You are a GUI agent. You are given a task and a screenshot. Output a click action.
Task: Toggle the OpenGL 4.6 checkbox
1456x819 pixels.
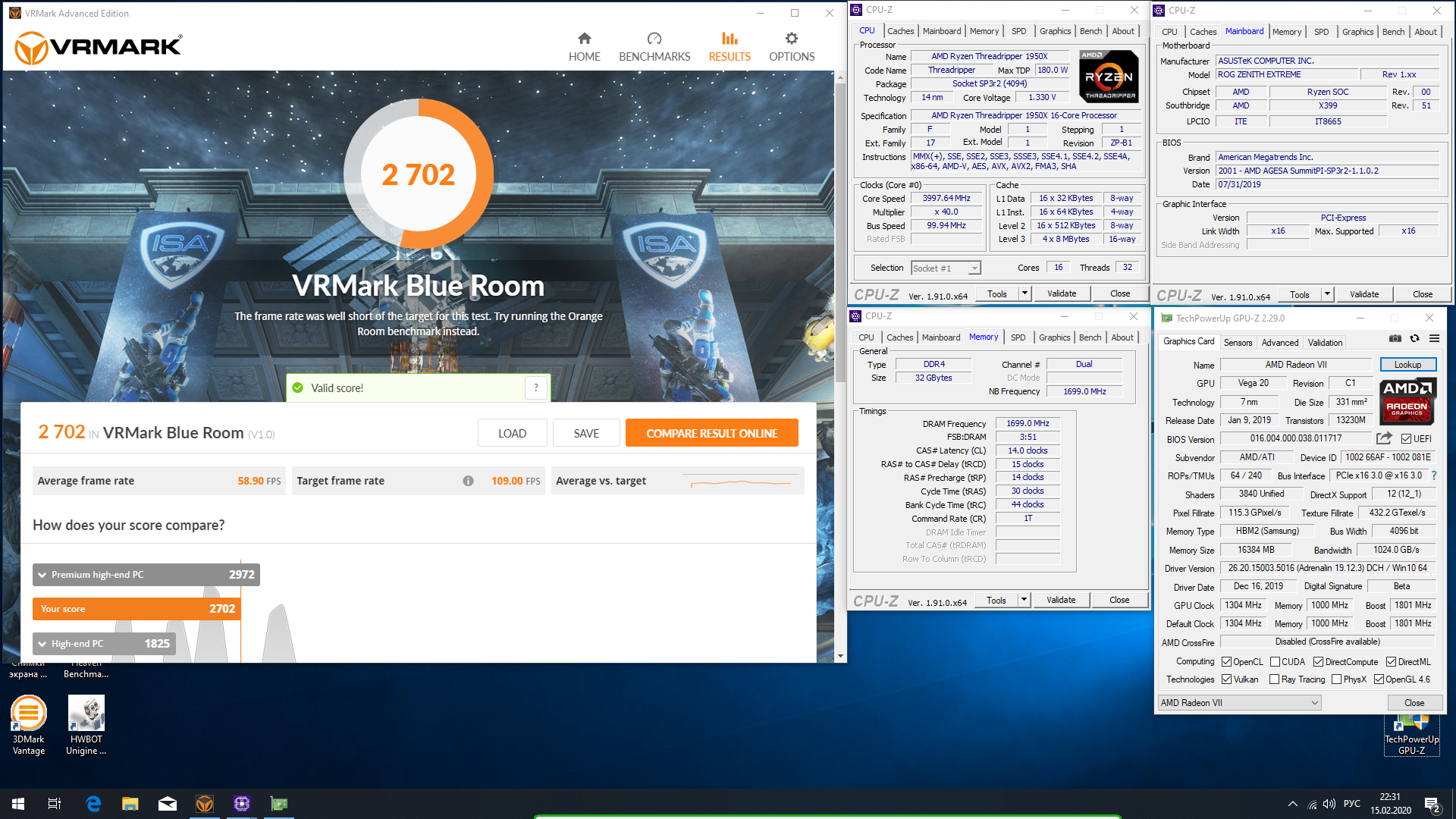pyautogui.click(x=1379, y=679)
